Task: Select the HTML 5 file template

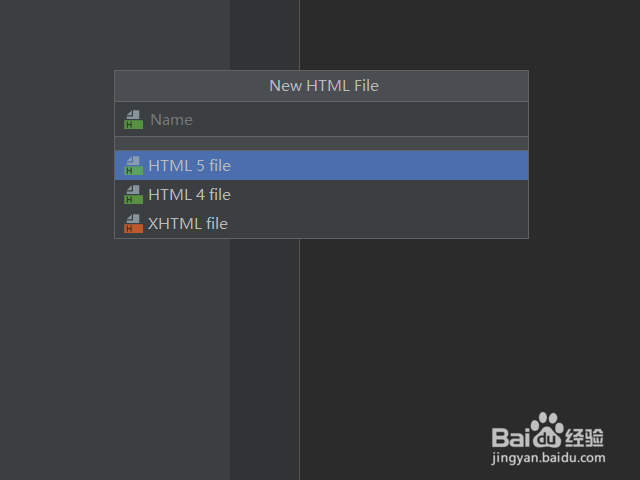Action: coord(190,166)
